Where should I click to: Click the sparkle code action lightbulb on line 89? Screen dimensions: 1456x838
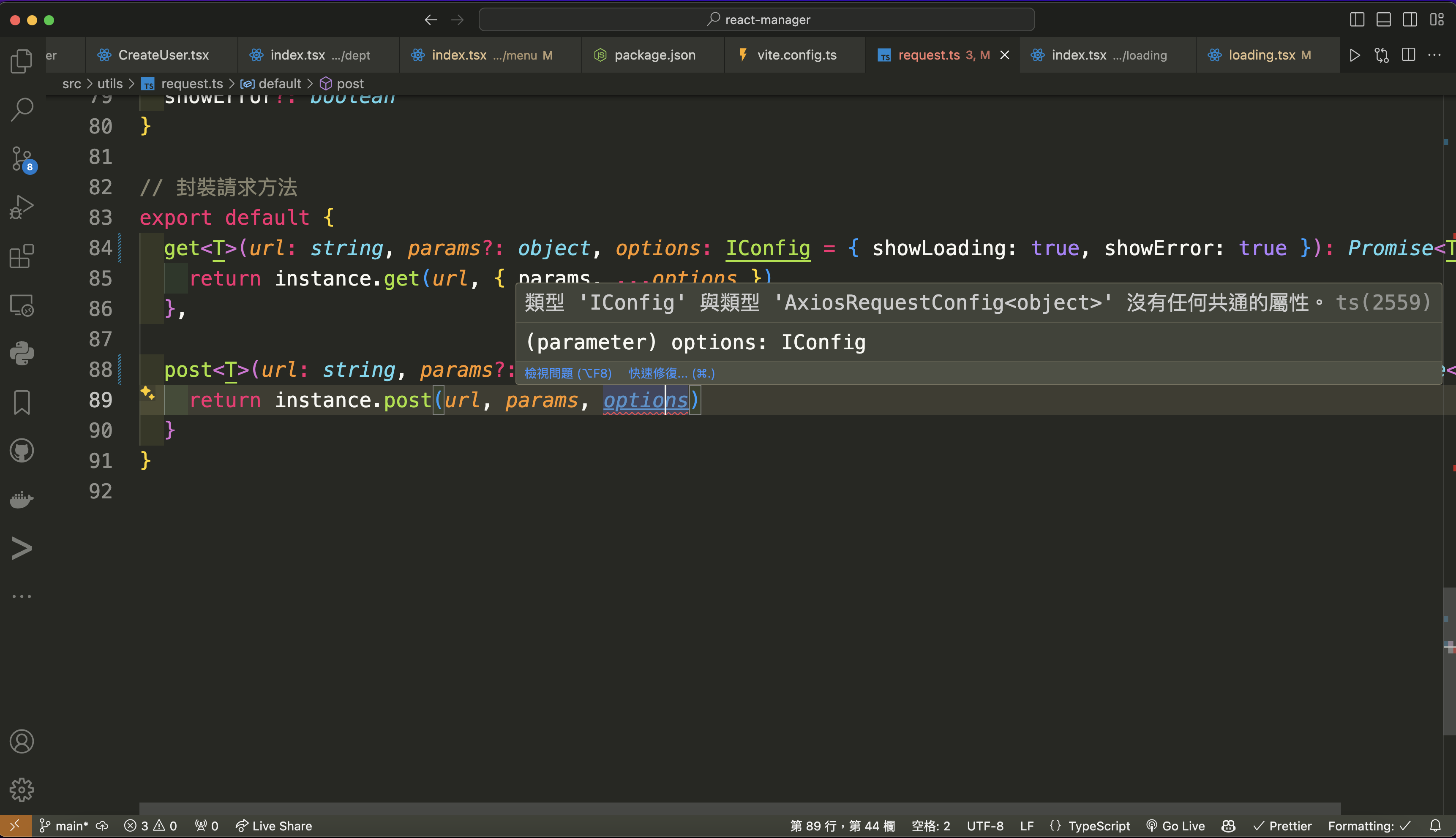147,393
